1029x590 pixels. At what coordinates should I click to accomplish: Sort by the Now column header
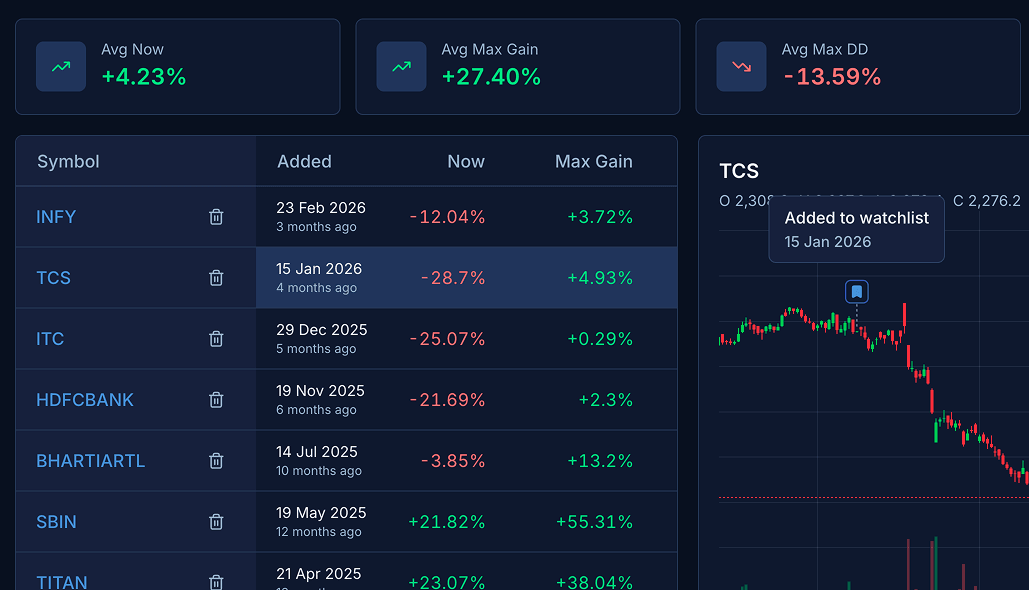466,161
